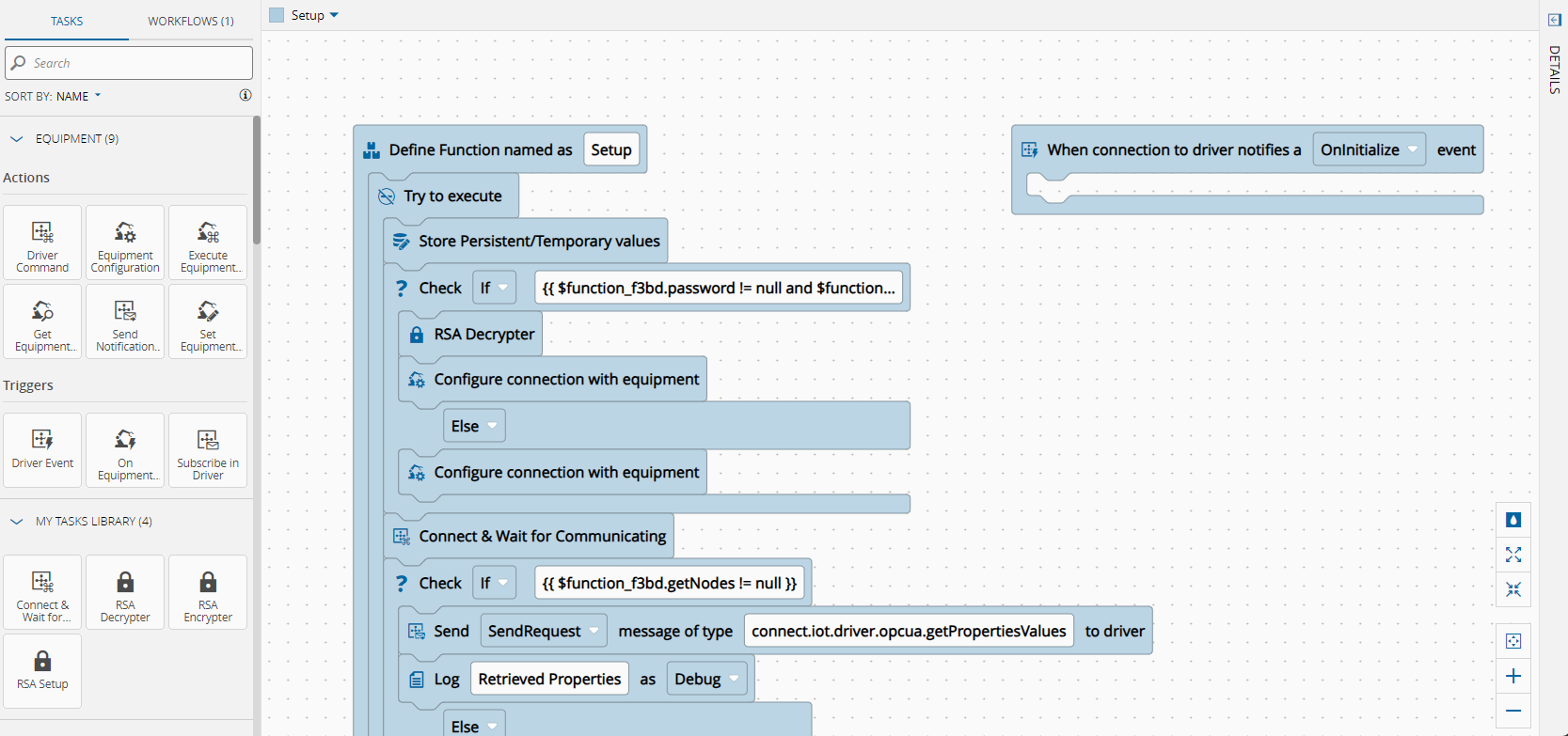Click the RSA Decrypter block lock icon
Viewport: 1568px width, 736px height.
tap(417, 335)
